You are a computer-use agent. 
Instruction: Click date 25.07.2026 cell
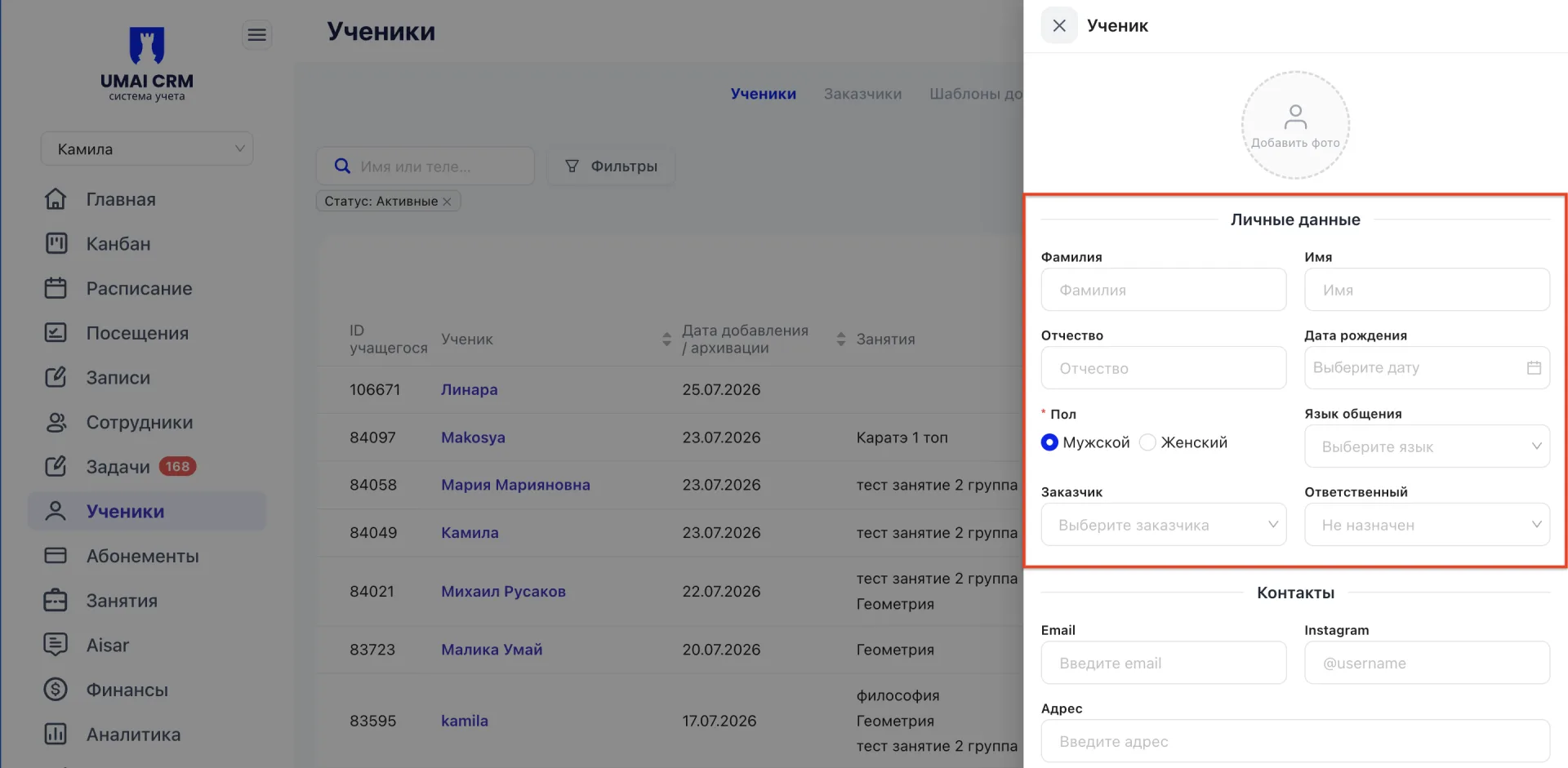pos(721,389)
